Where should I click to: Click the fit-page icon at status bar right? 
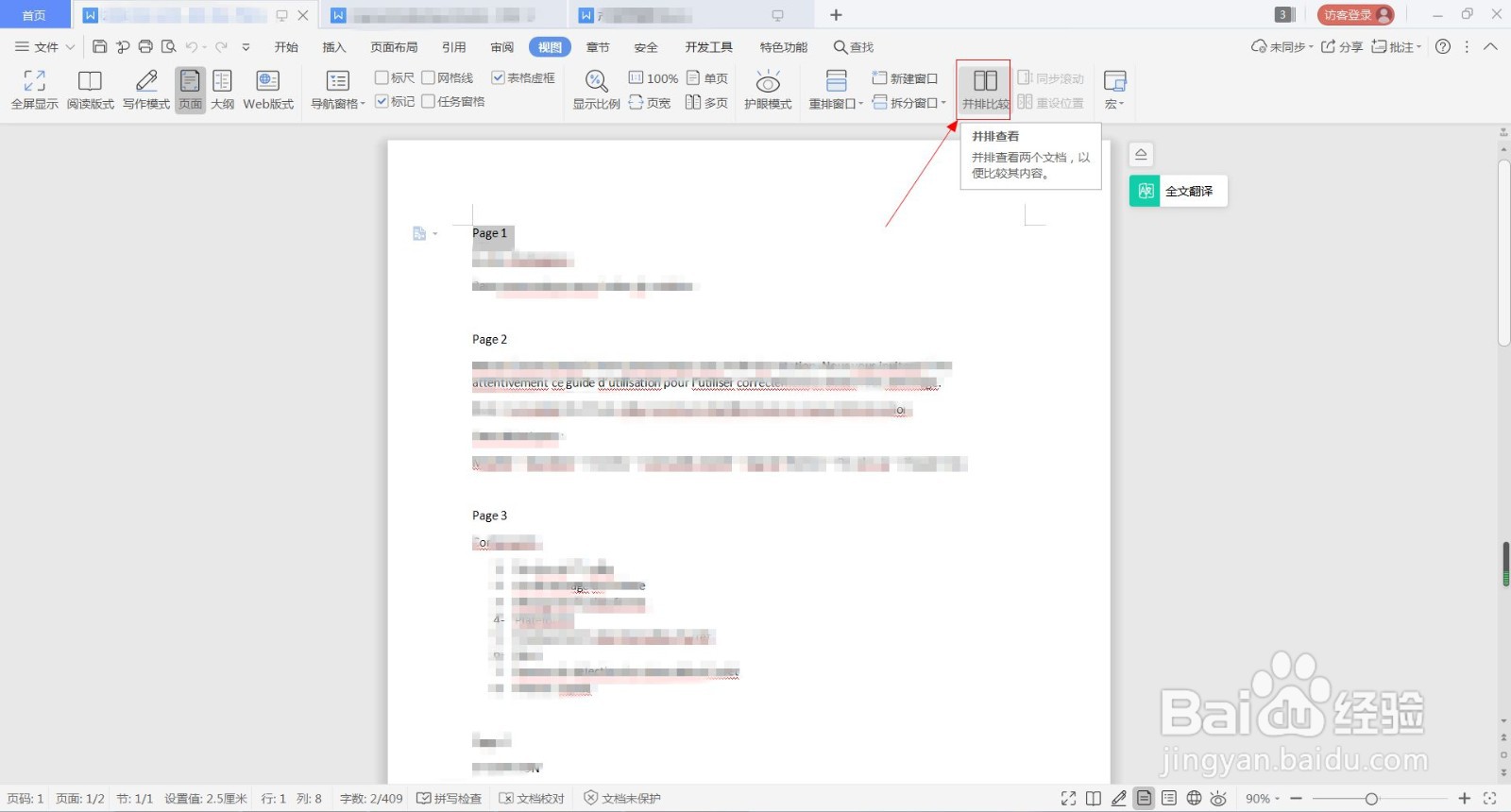pyautogui.click(x=1490, y=798)
